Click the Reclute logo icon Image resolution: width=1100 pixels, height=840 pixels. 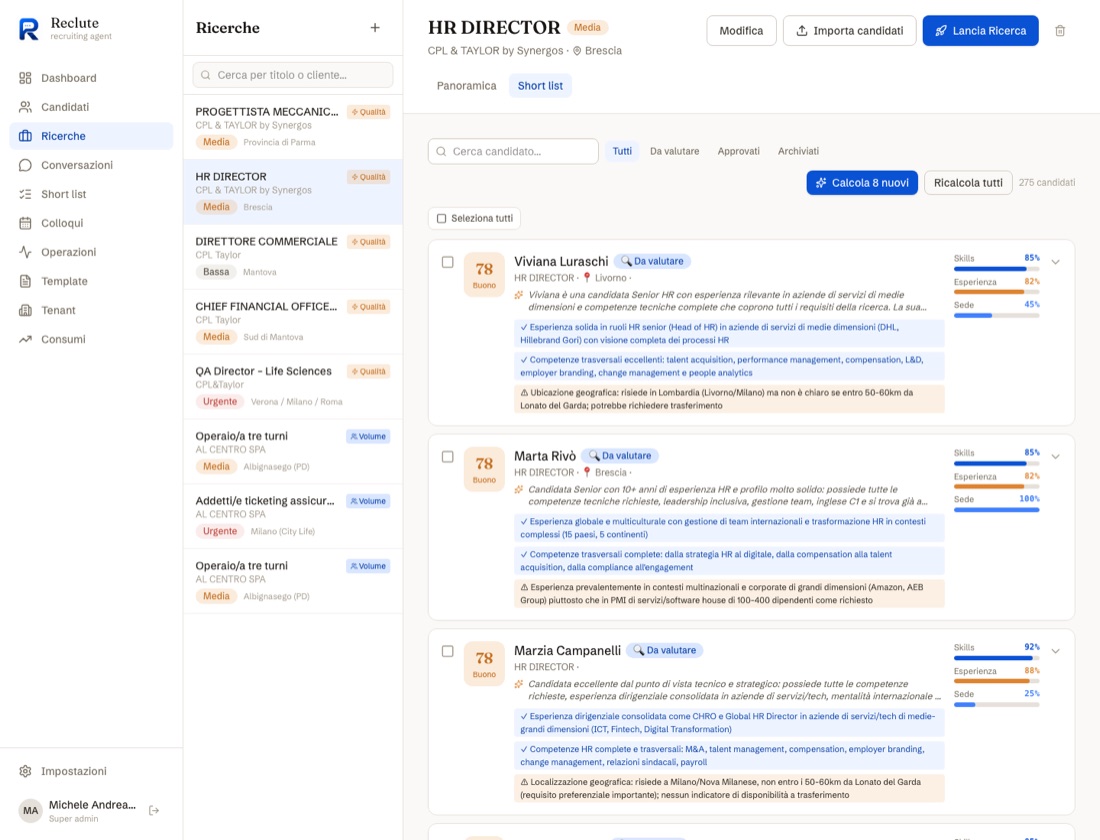pos(29,29)
